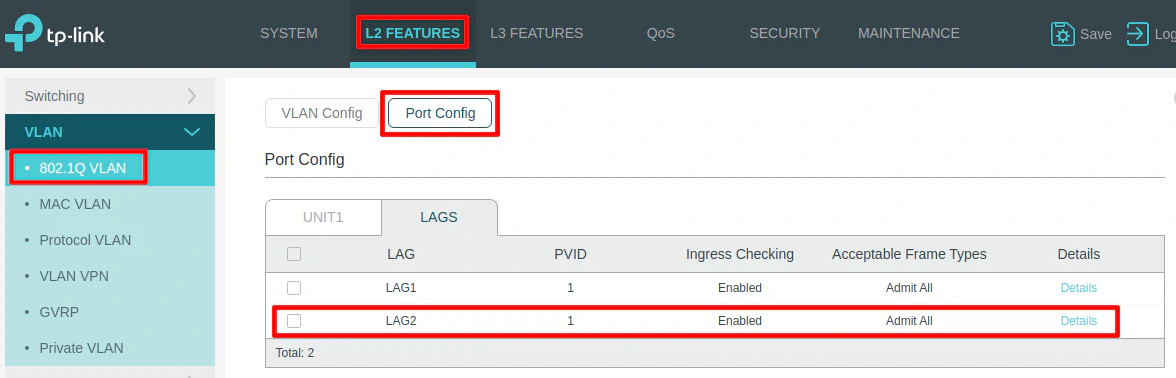The image size is (1176, 378).
Task: Click the LAG2 cell
Action: pos(401,321)
